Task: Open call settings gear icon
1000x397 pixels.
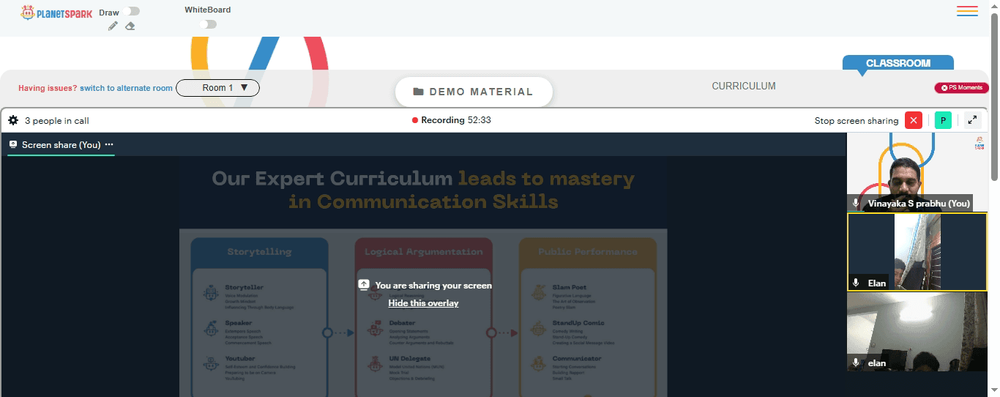Action: (13, 120)
